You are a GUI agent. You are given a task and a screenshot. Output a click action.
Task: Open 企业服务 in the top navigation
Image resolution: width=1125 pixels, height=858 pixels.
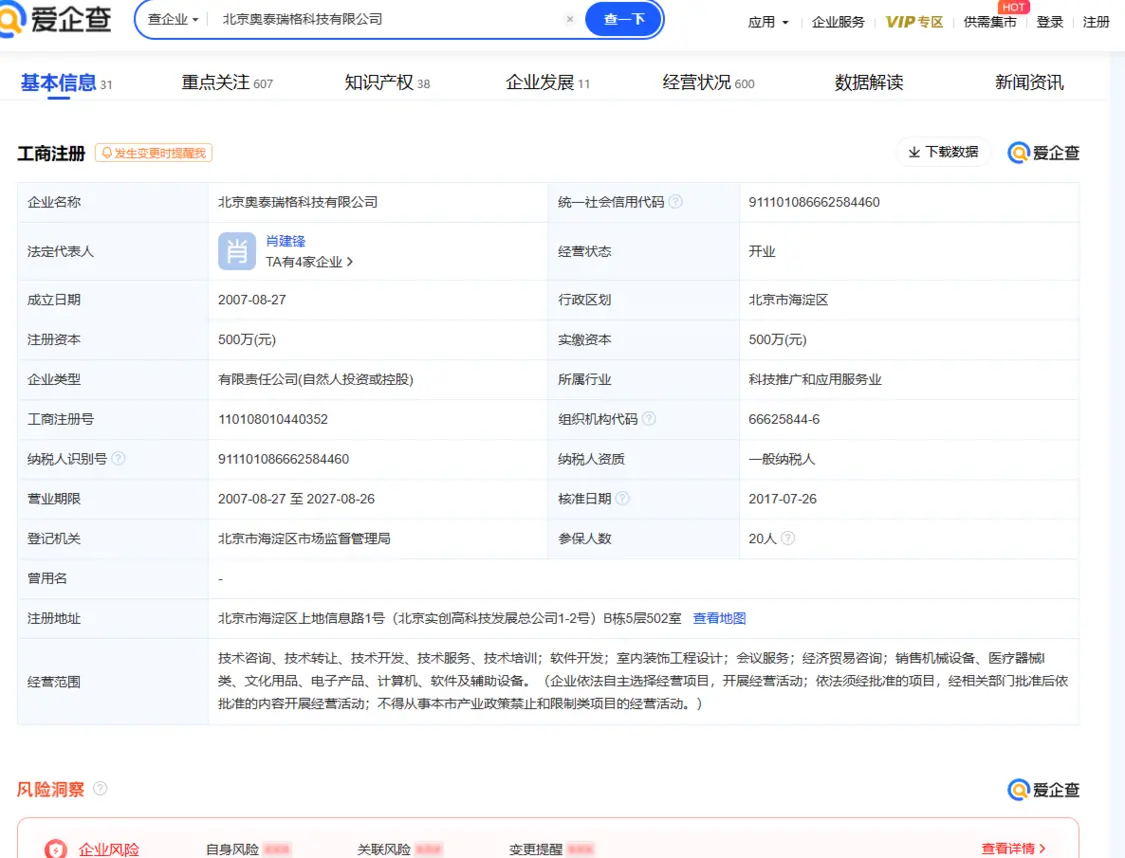tap(838, 22)
